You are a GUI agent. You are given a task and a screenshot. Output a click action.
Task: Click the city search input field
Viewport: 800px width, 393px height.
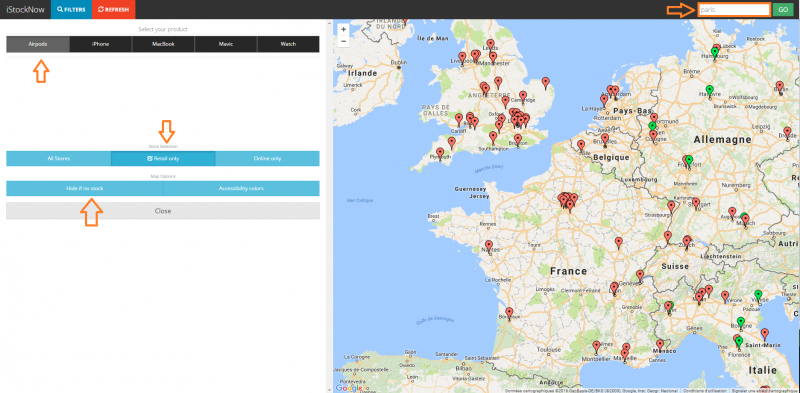click(734, 10)
